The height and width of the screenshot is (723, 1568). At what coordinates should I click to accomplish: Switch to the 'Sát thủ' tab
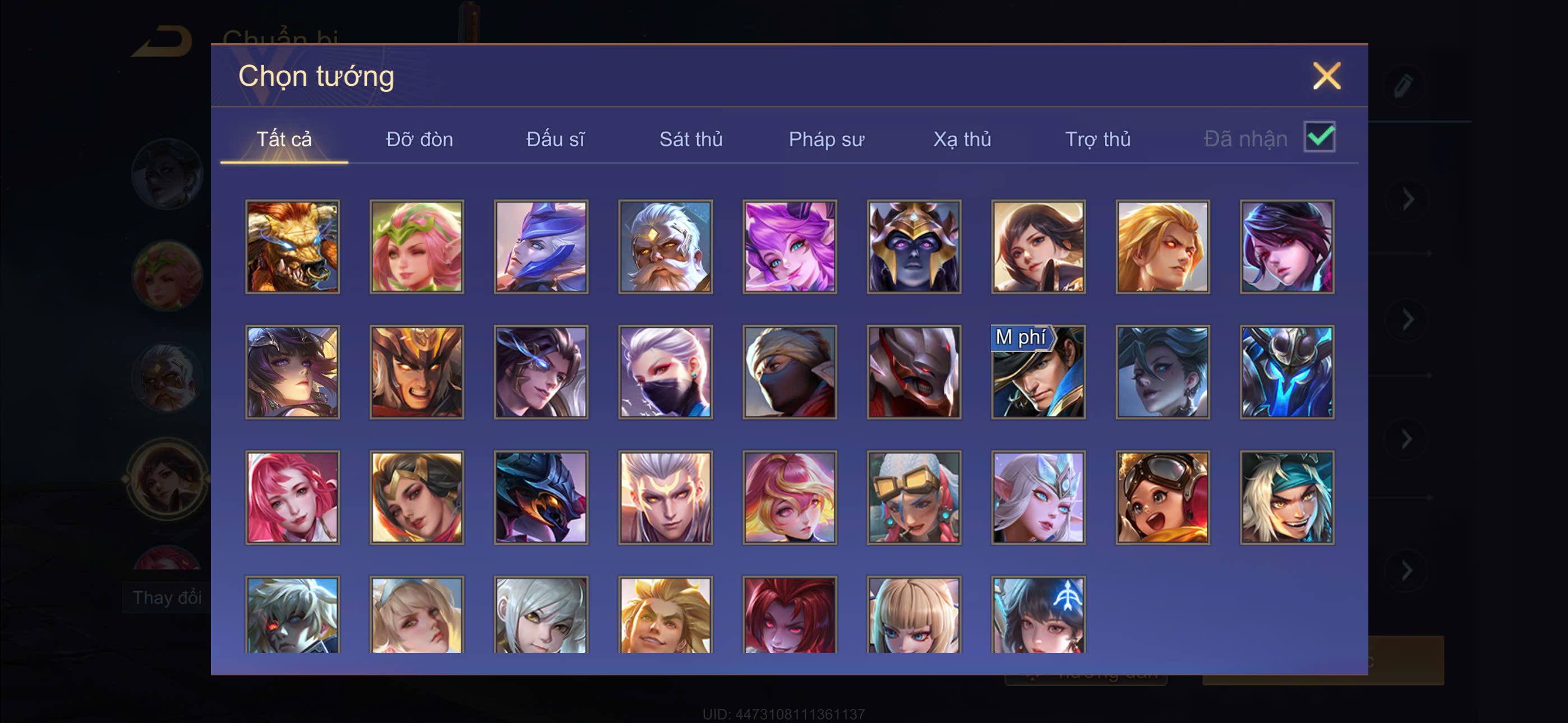click(691, 140)
